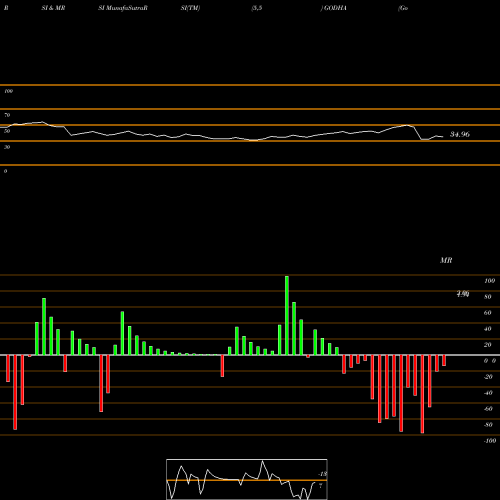This screenshot has height=500, width=500.
Task: Click the RSI axis label 50
Action: click(7, 131)
